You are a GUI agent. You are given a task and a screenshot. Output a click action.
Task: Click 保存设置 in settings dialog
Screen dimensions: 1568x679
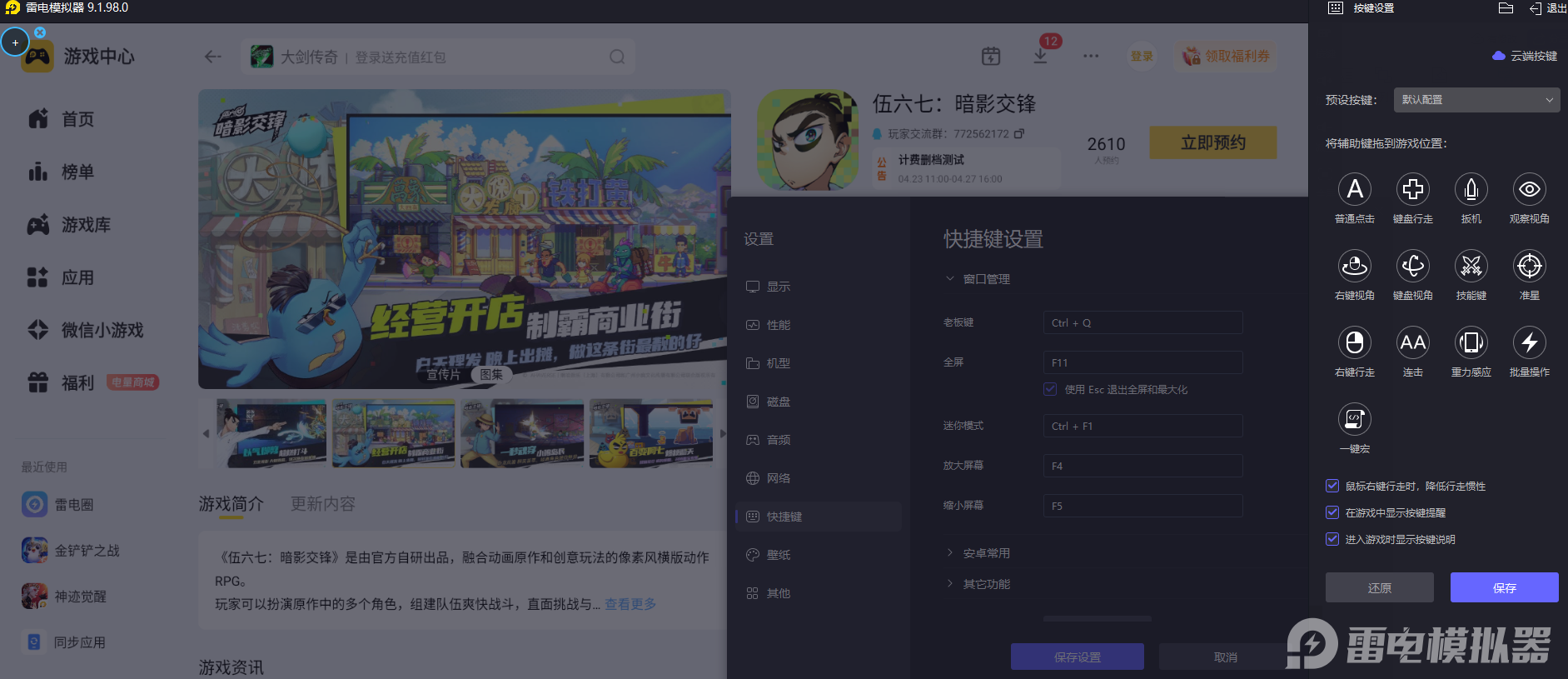(1077, 657)
